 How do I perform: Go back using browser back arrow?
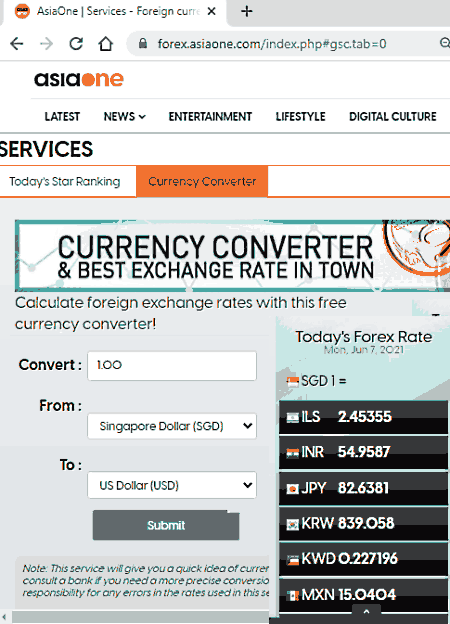click(x=17, y=43)
